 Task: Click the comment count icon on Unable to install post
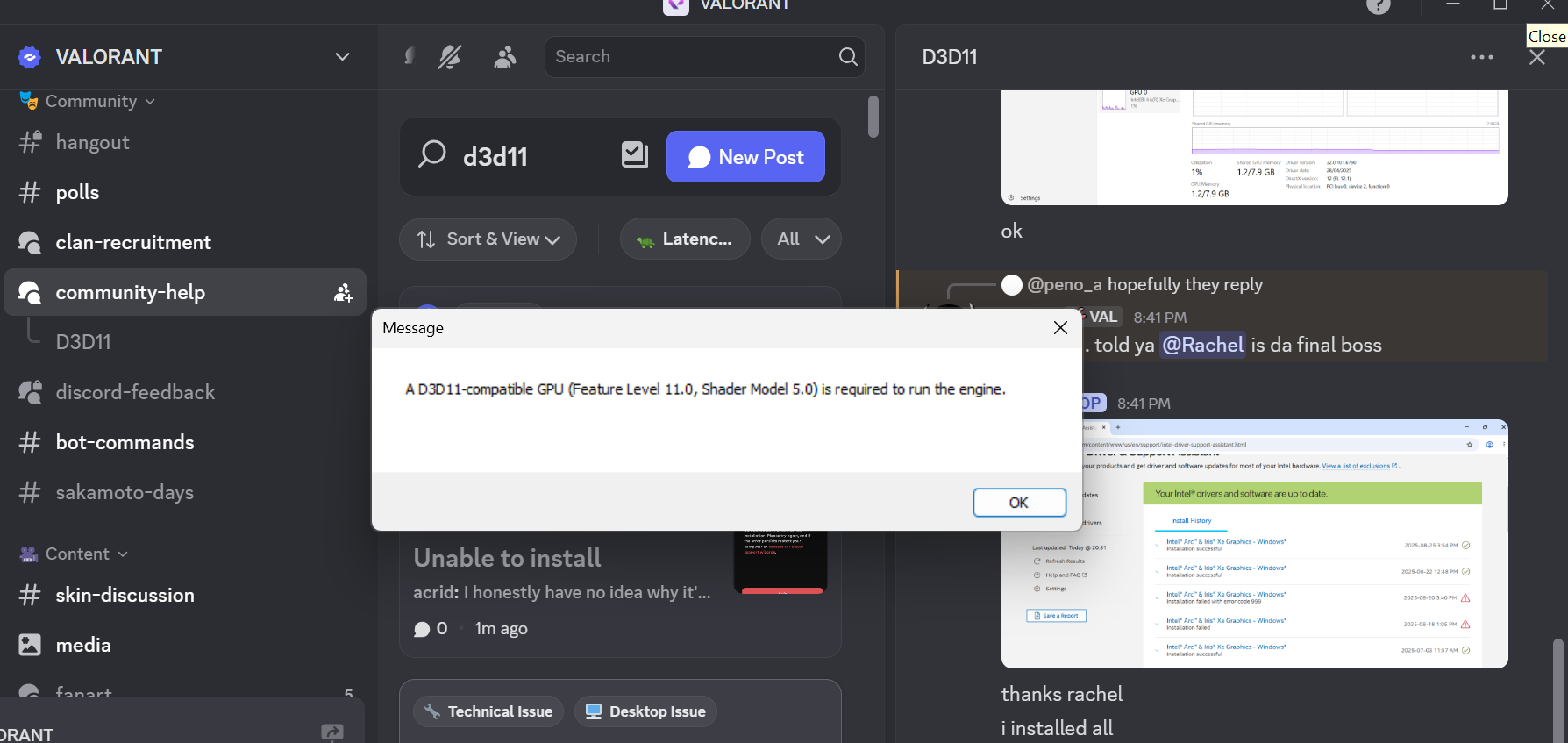pos(422,629)
